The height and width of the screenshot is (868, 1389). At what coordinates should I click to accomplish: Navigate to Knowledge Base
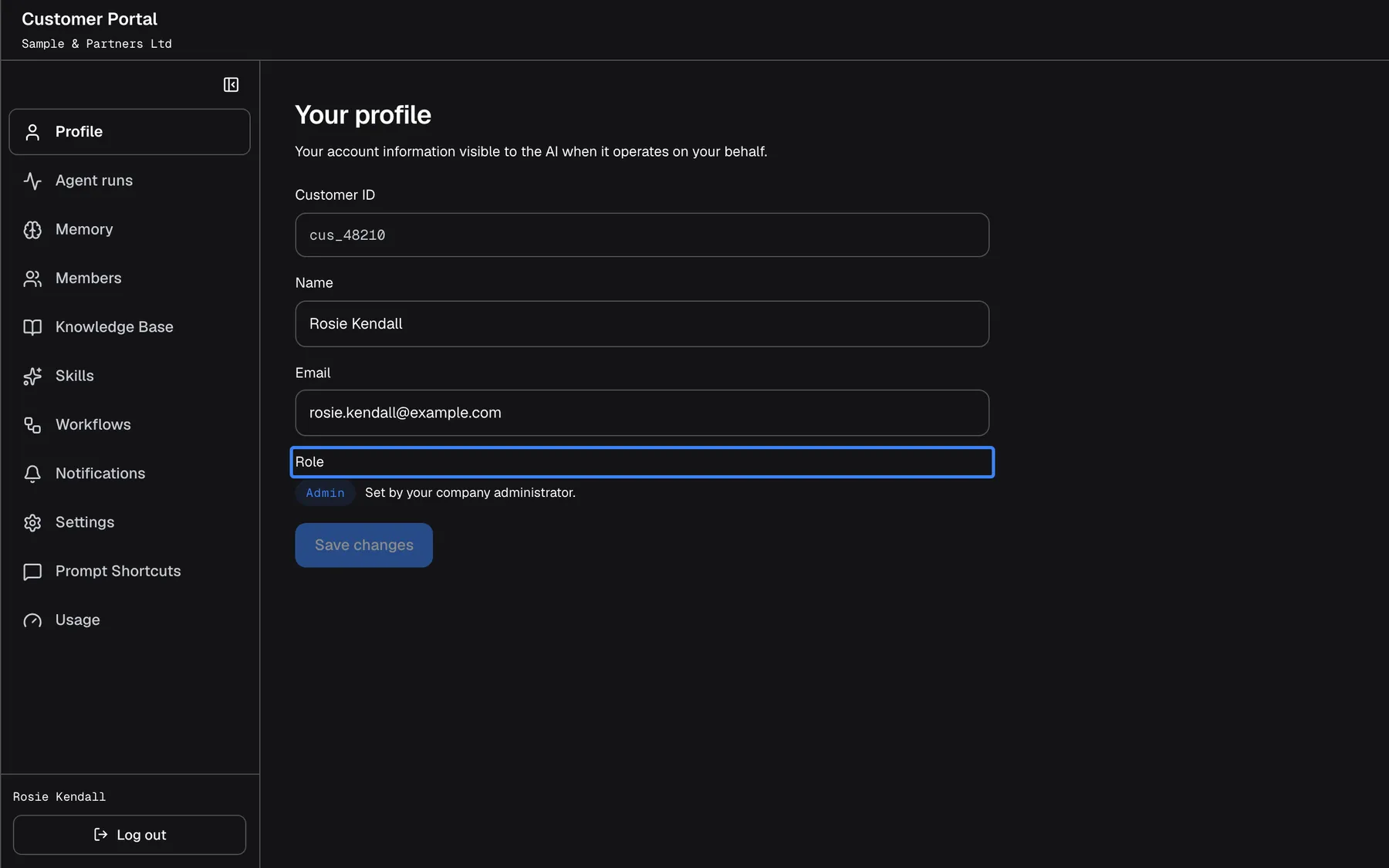tap(130, 327)
